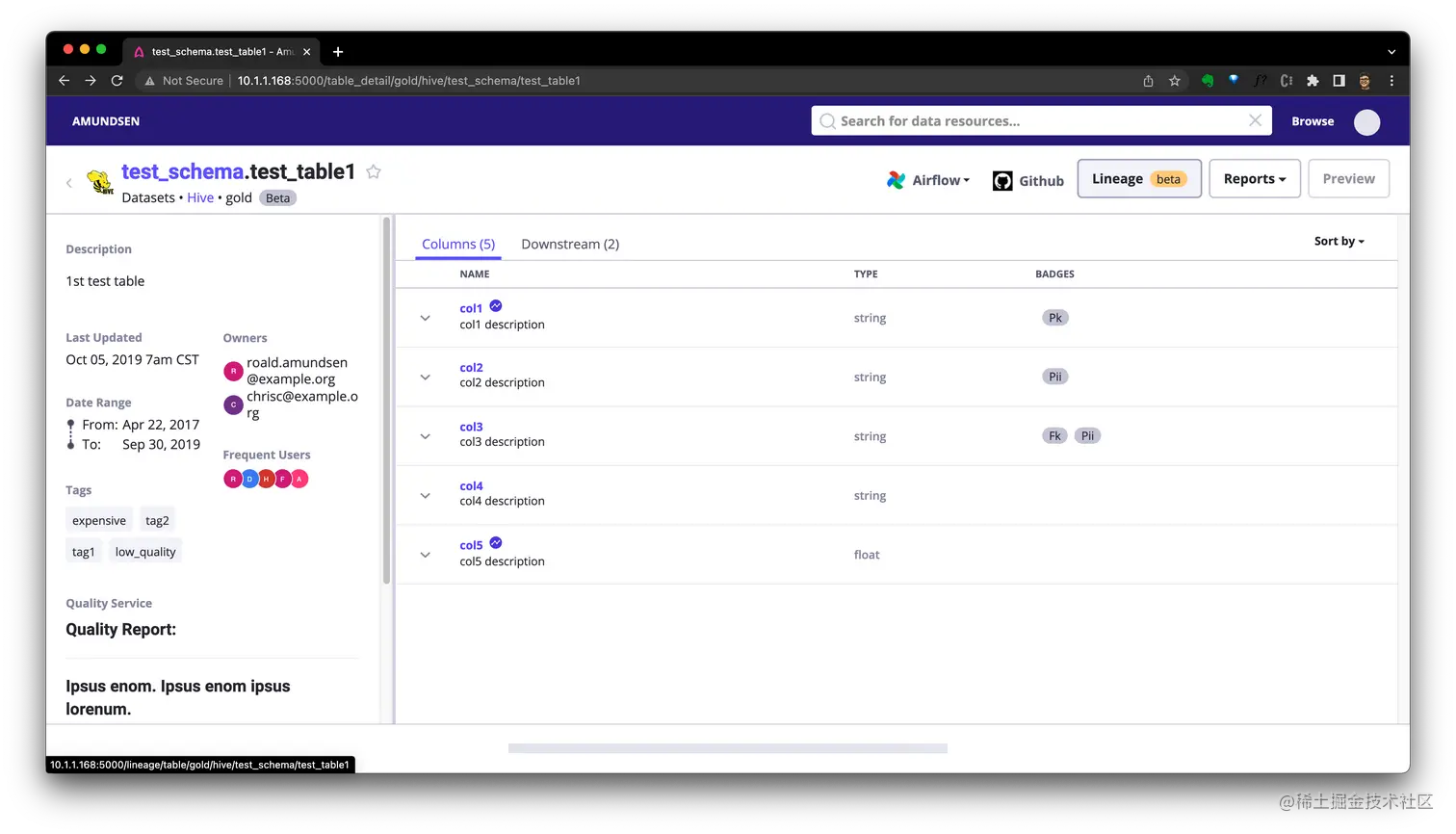Select the expensive tag
The image size is (1456, 834).
[99, 521]
